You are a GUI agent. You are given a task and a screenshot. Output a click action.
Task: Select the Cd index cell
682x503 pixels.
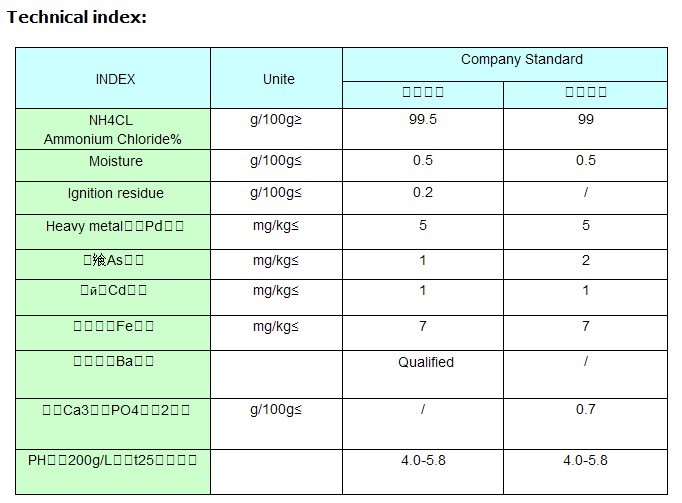tap(113, 291)
